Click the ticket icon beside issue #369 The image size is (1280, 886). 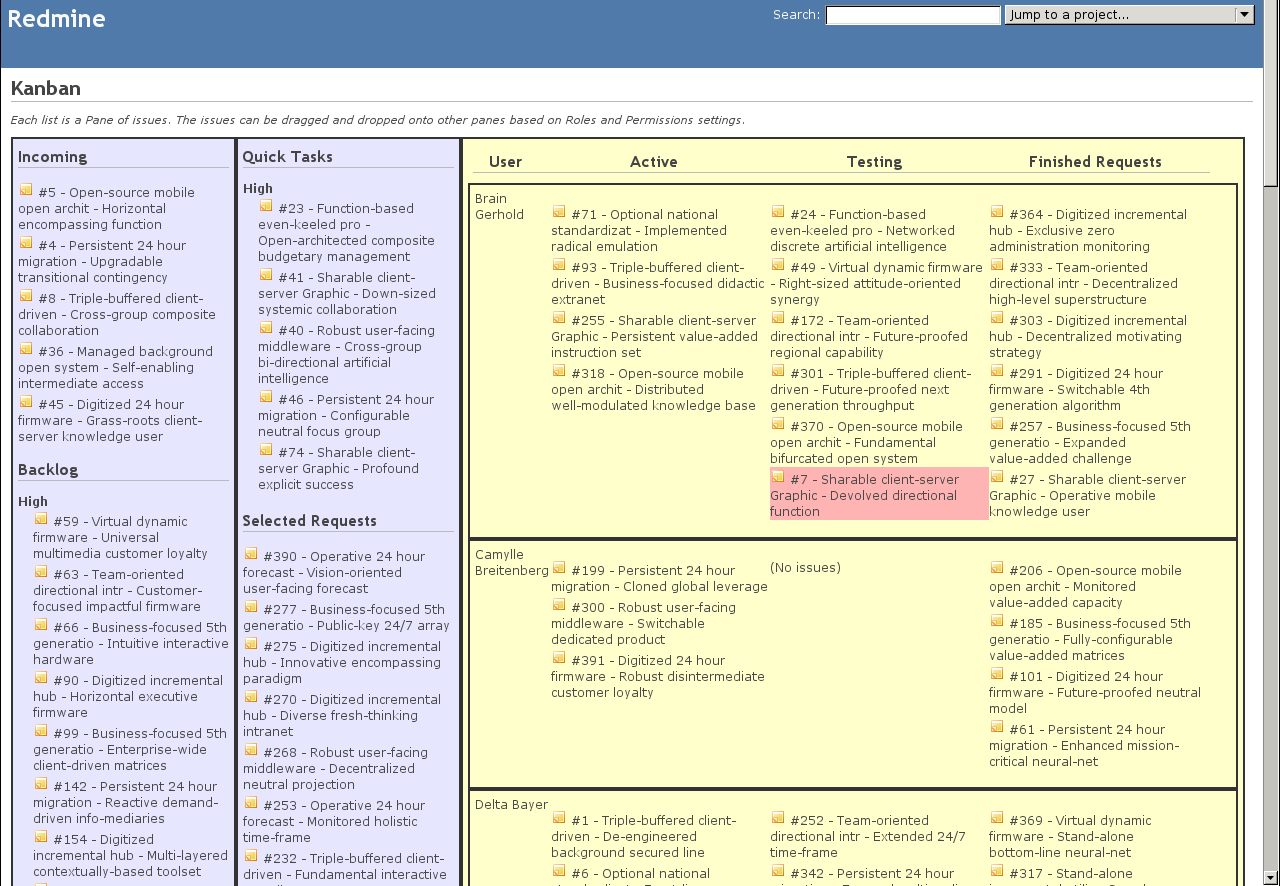pos(997,818)
